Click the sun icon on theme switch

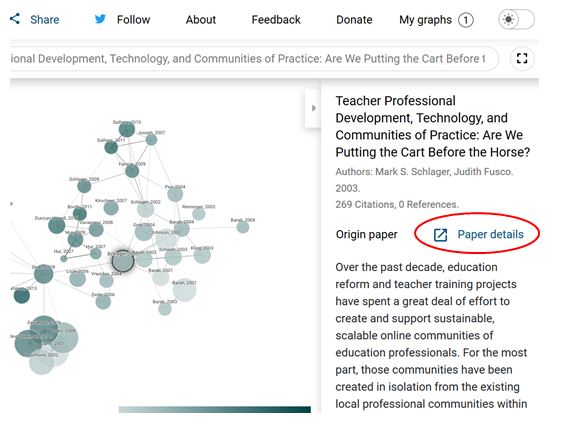click(x=509, y=20)
